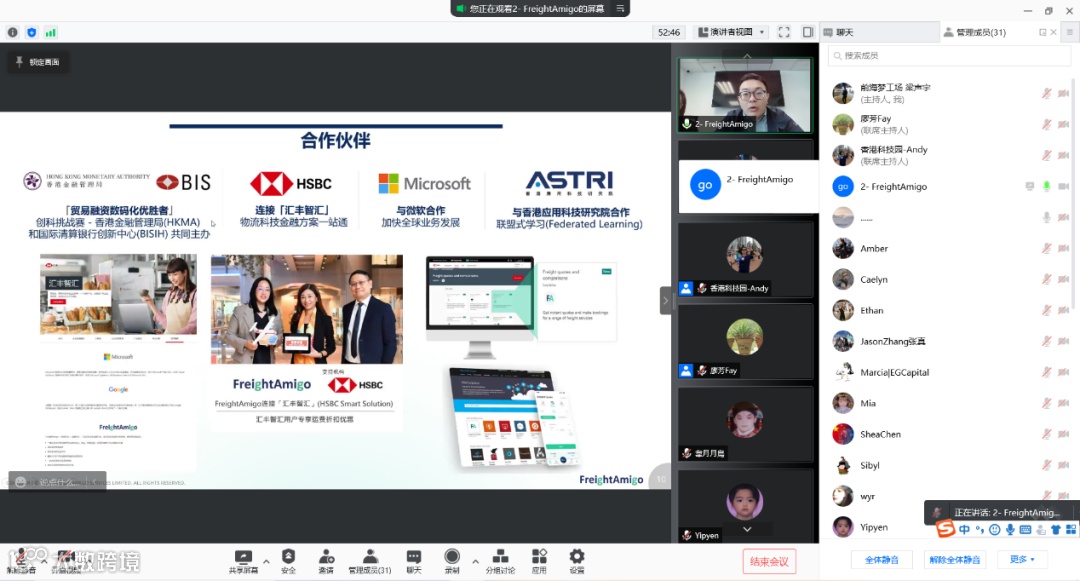Click 共享屏幕 in the bottom toolbar
Image resolution: width=1080 pixels, height=581 pixels.
tap(243, 562)
